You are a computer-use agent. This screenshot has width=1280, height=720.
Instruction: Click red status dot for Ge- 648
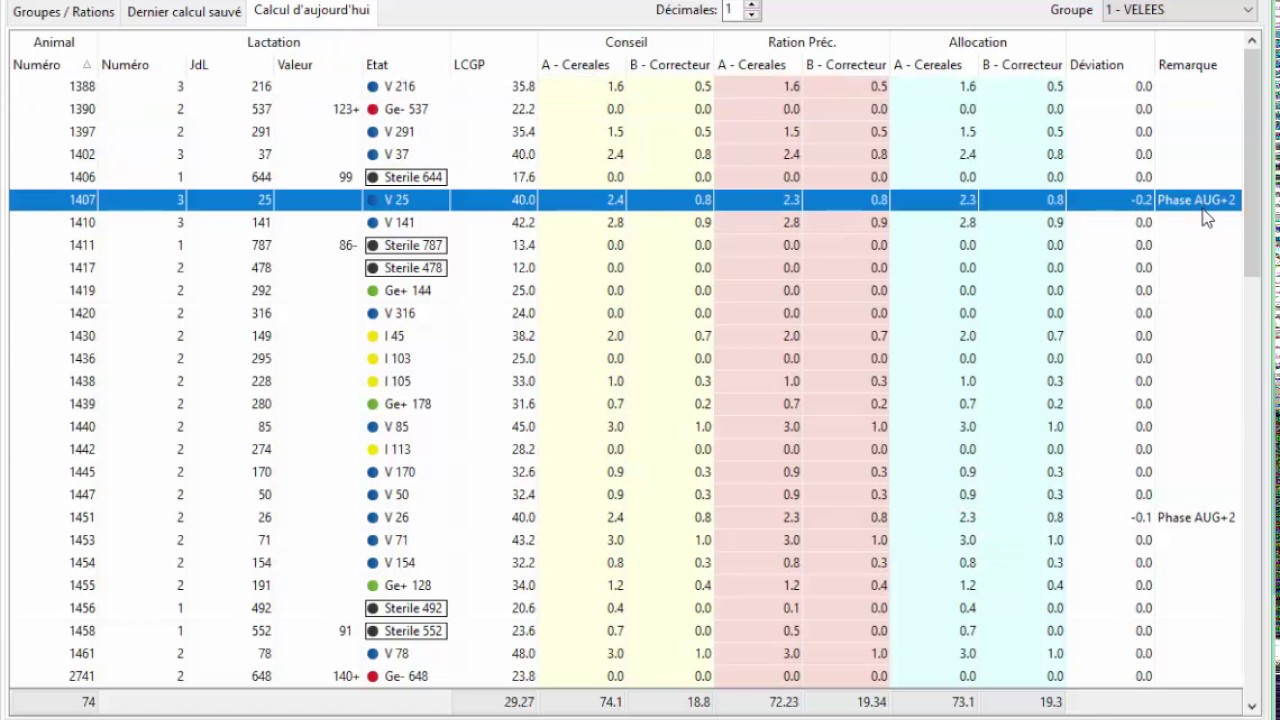(x=373, y=676)
